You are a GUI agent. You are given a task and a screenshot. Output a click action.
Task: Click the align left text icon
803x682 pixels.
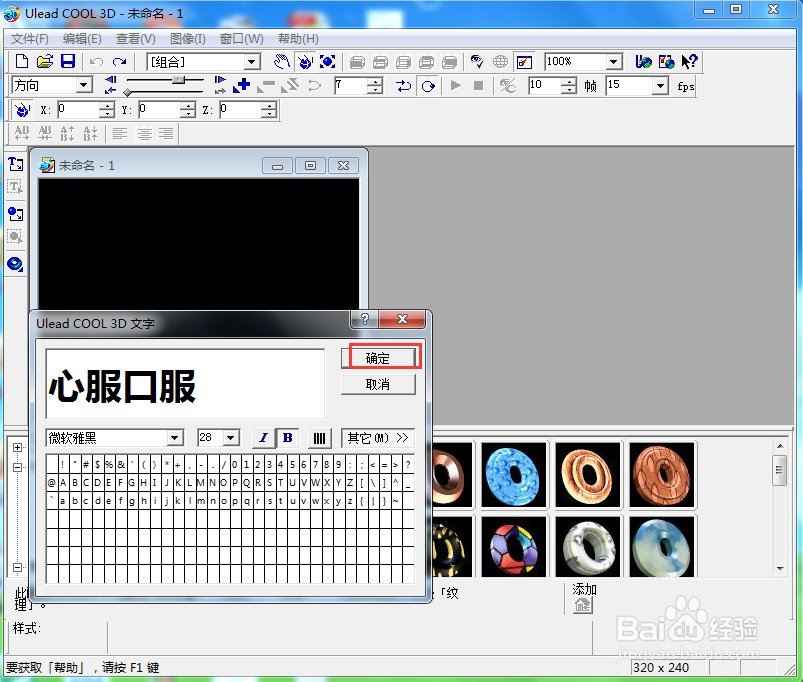coord(120,134)
